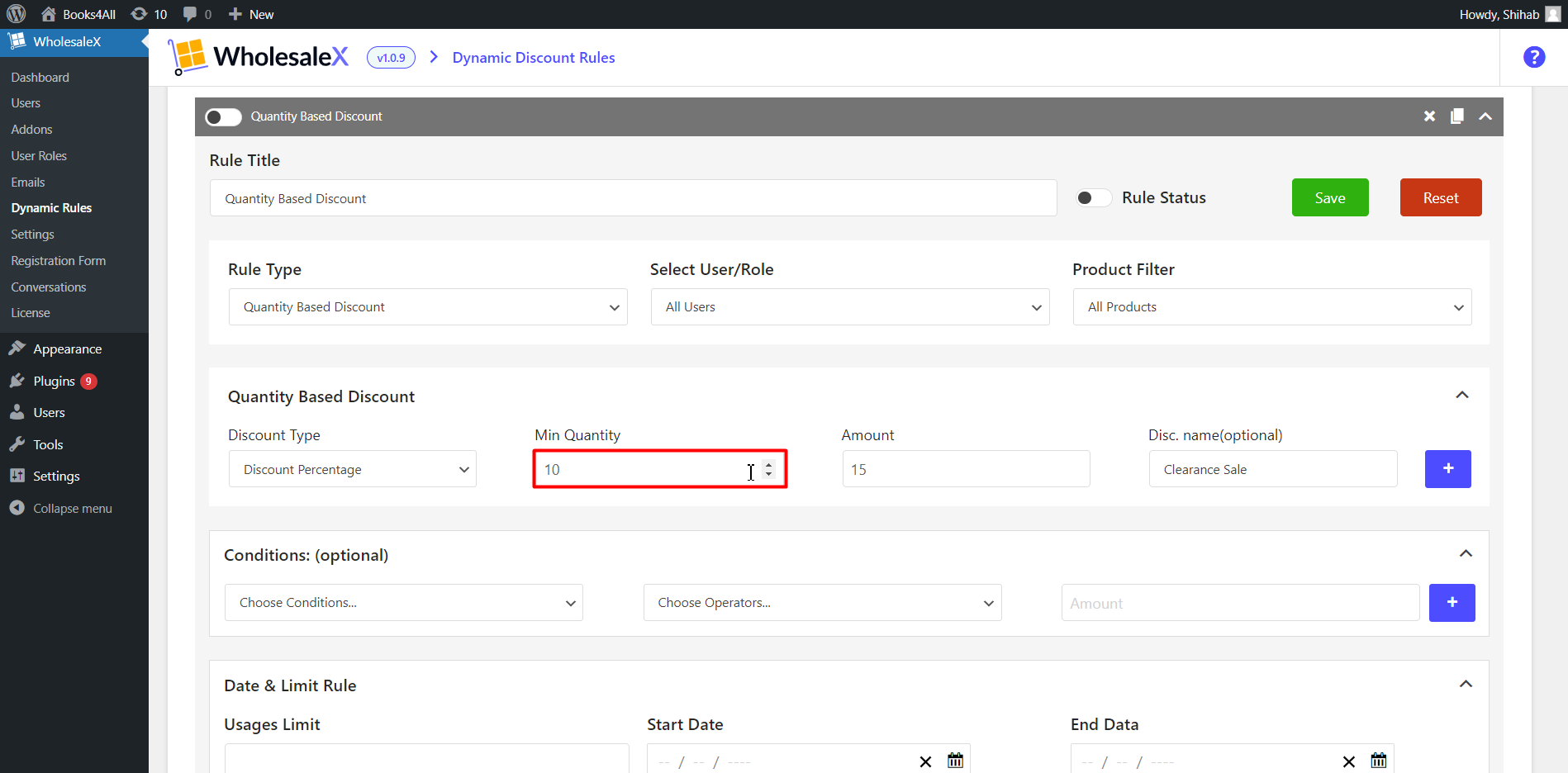This screenshot has width=1568, height=773.
Task: Click the Amount field showing 15
Action: coord(966,469)
